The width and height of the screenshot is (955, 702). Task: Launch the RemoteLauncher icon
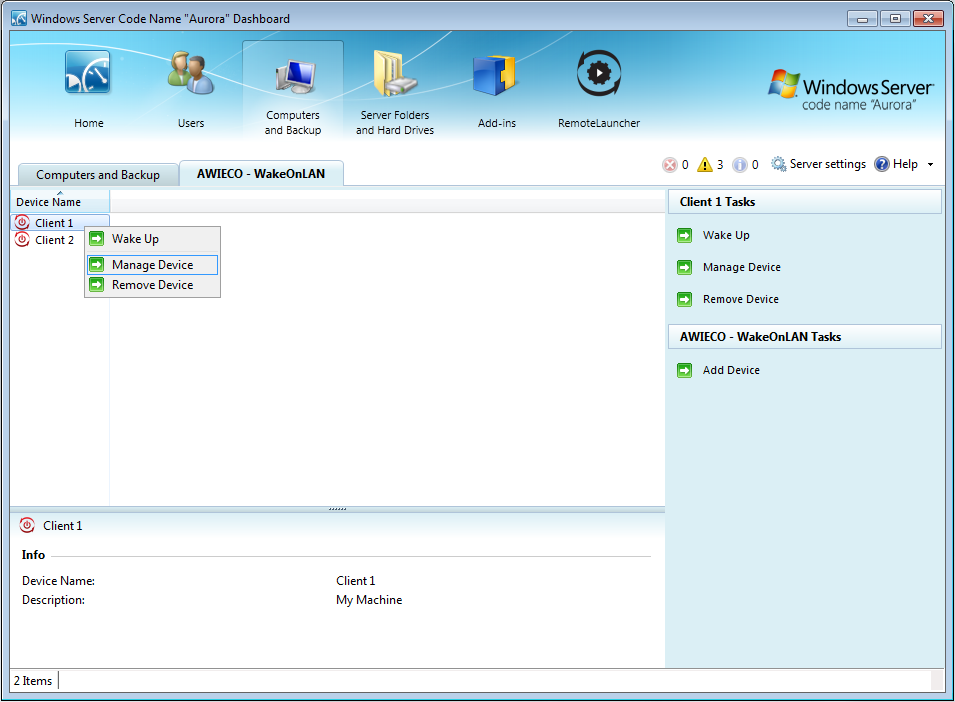click(x=599, y=73)
